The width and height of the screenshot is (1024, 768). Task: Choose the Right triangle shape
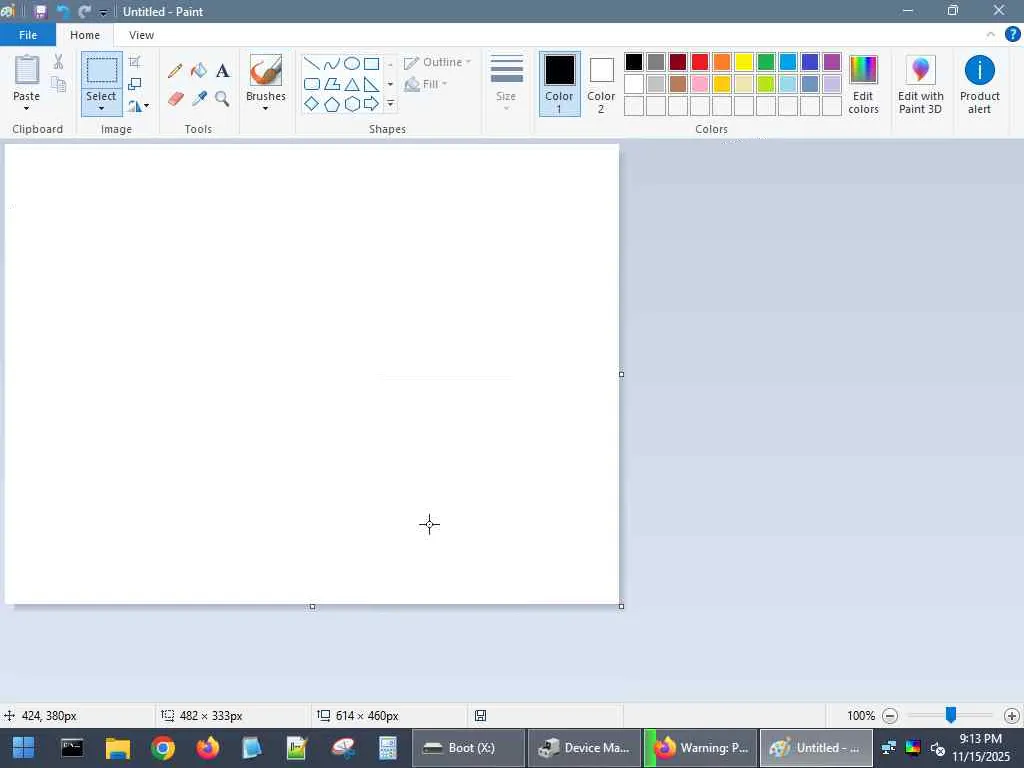[x=372, y=84]
